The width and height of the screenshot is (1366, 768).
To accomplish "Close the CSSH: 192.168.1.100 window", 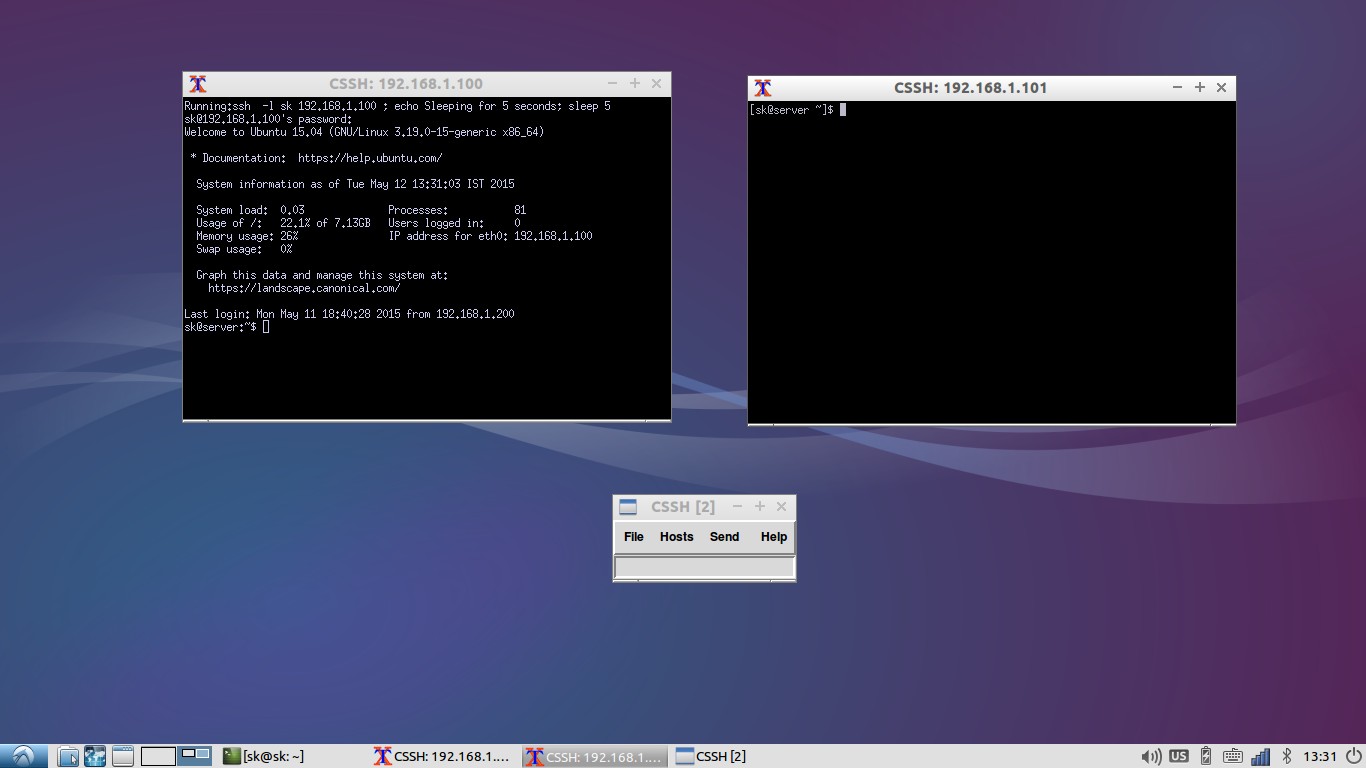I will [x=657, y=84].
